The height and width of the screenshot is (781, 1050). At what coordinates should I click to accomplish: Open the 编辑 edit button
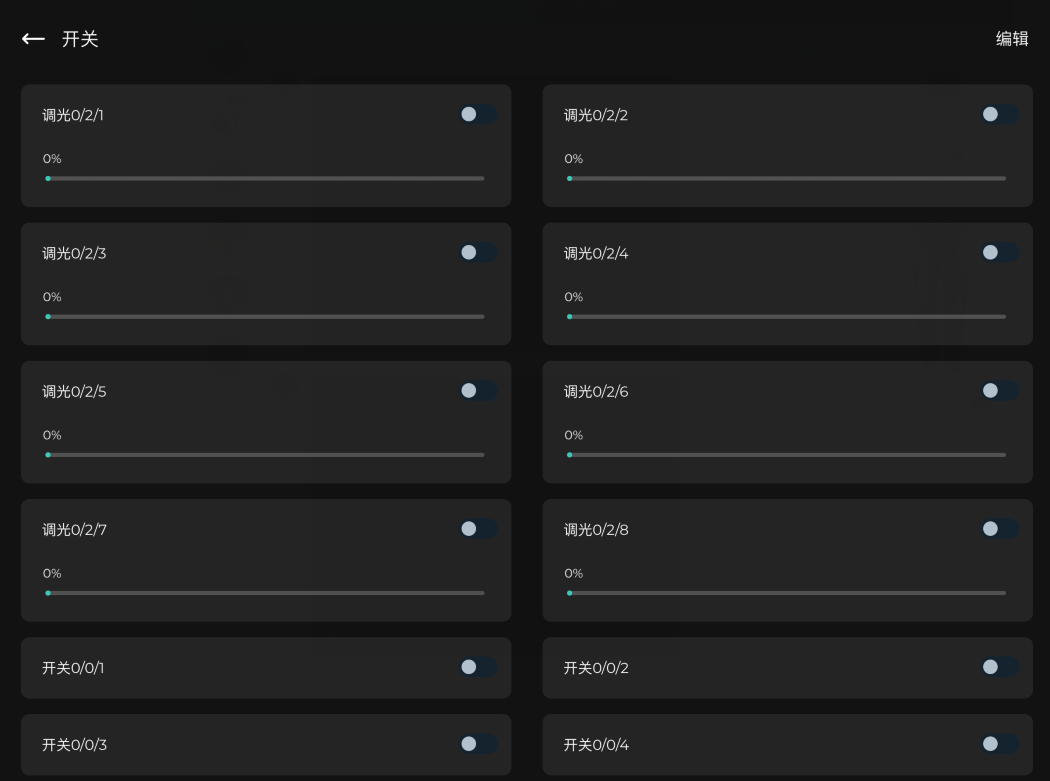(1011, 39)
